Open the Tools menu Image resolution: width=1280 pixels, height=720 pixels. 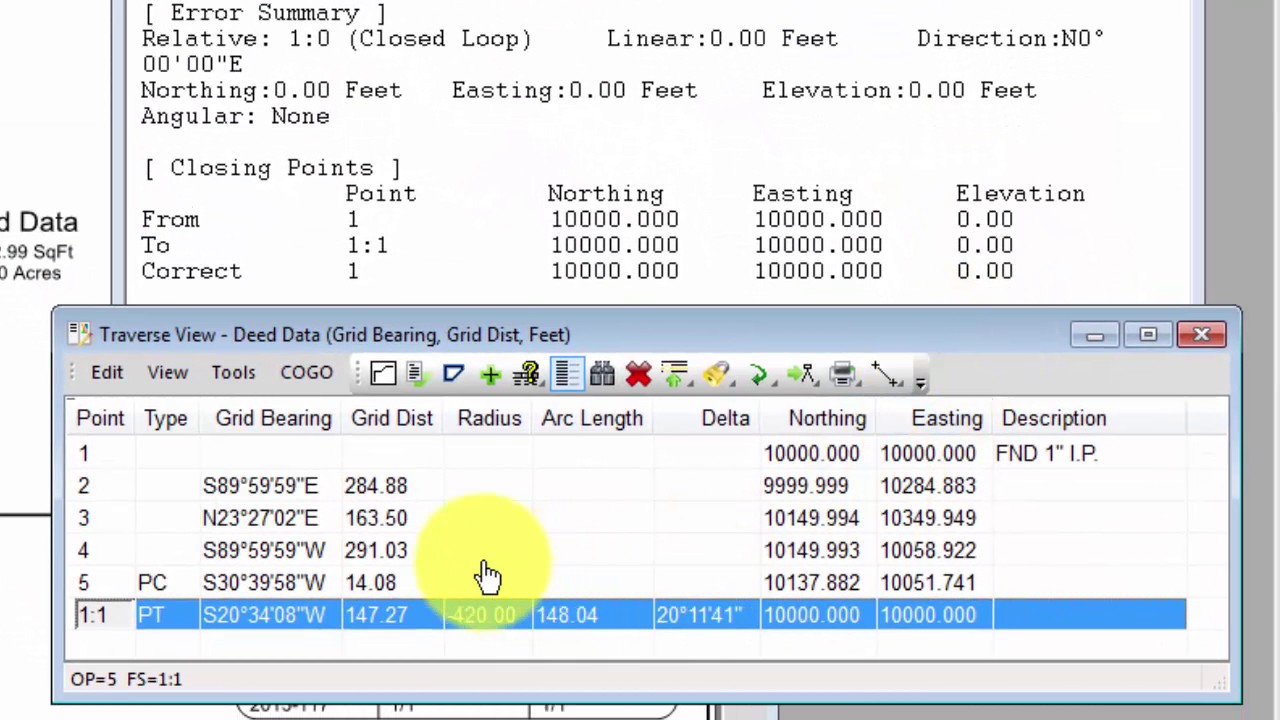(x=233, y=372)
